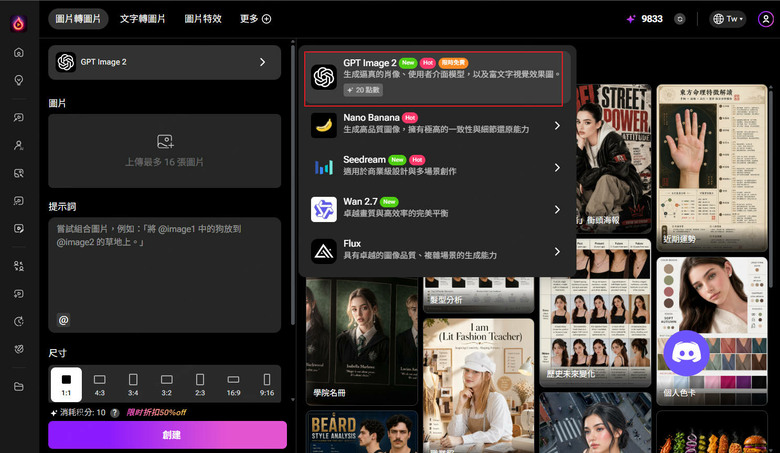The height and width of the screenshot is (453, 780).
Task: Select the 2:3 aspect ratio
Action: pos(200,384)
